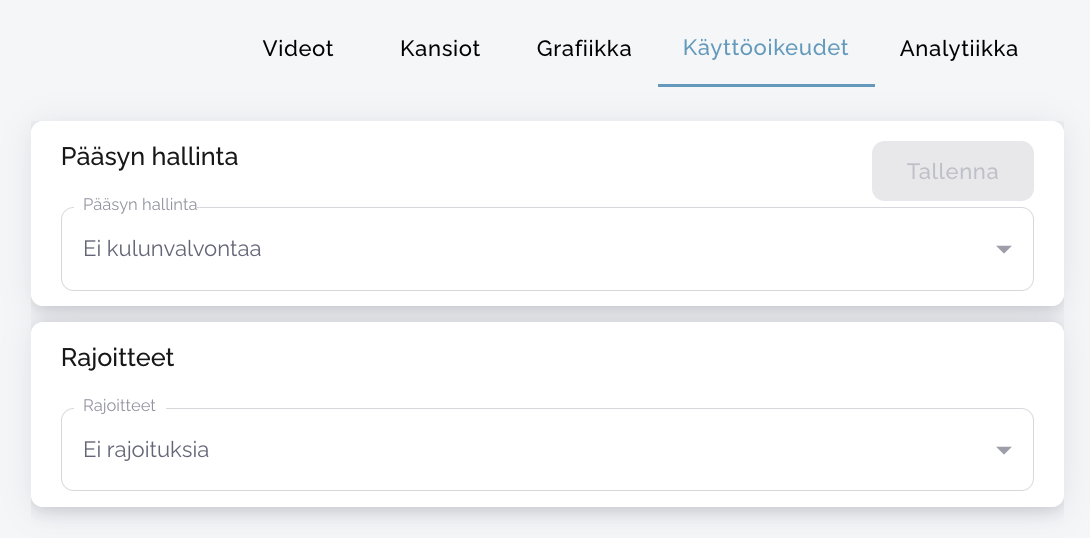Select the Käyttöoikeudet tab

(x=766, y=48)
